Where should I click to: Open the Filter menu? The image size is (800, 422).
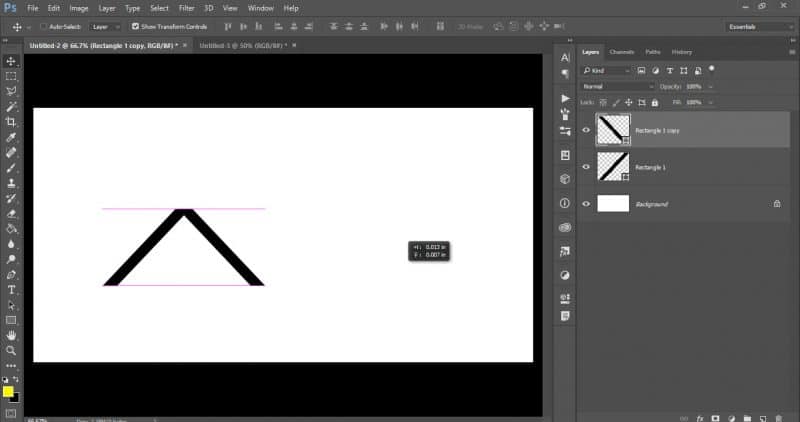pos(186,8)
